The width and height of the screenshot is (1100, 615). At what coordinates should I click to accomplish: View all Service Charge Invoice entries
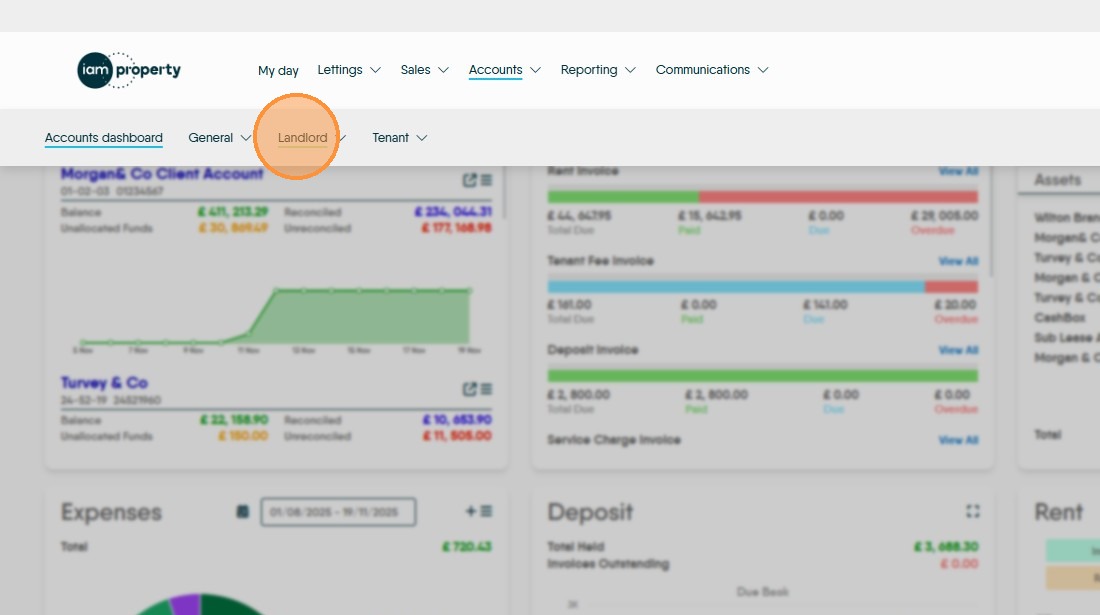pyautogui.click(x=958, y=440)
